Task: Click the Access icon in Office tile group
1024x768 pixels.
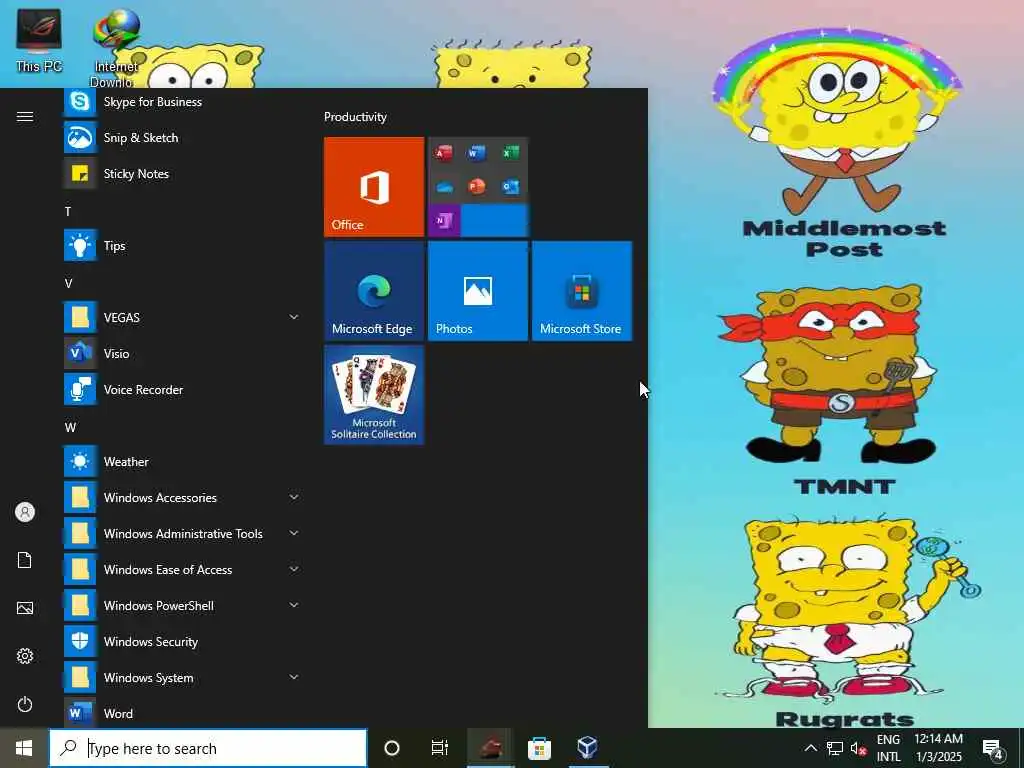Action: [x=444, y=153]
